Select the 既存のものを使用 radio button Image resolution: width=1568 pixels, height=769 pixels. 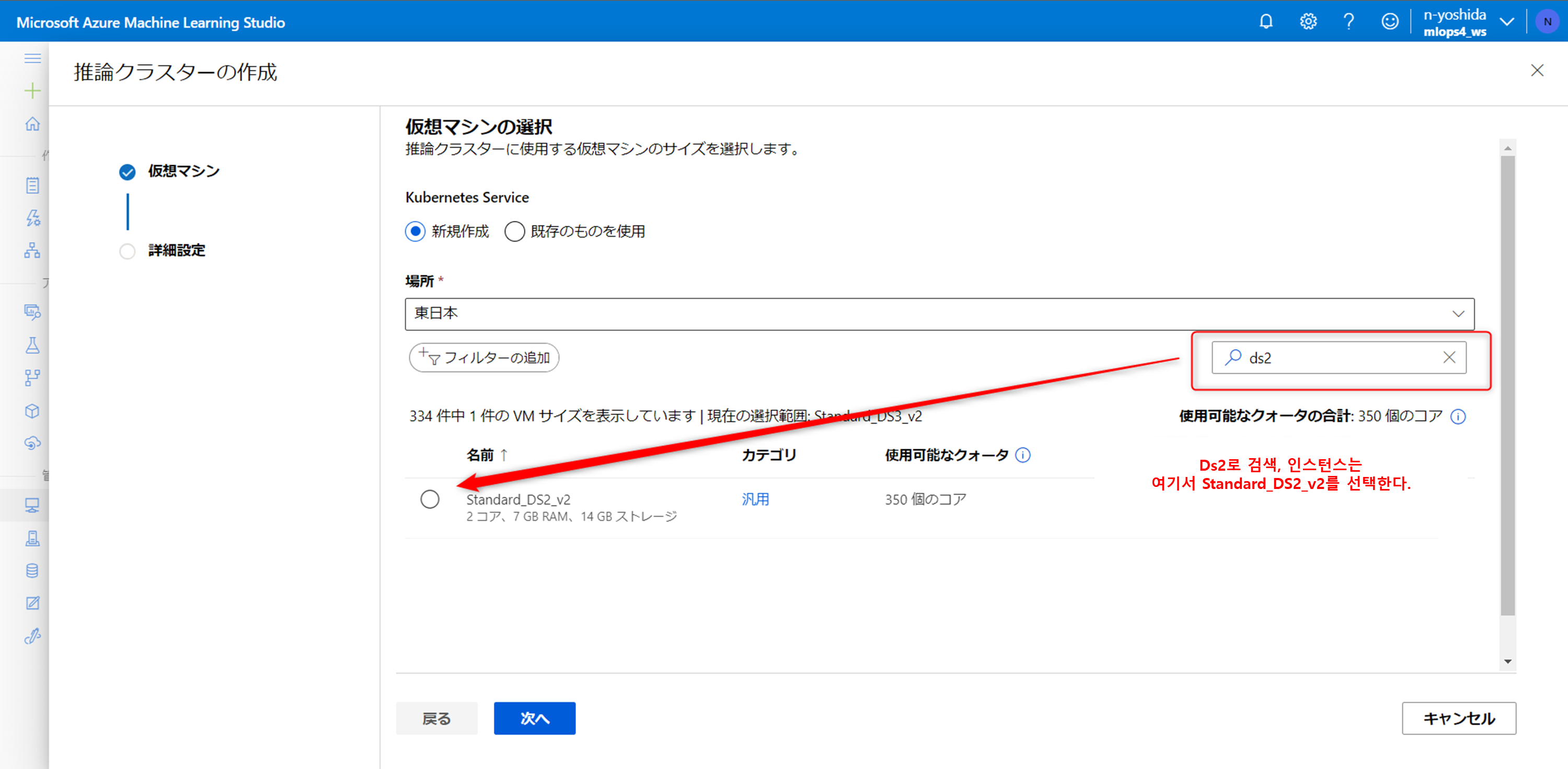(514, 231)
